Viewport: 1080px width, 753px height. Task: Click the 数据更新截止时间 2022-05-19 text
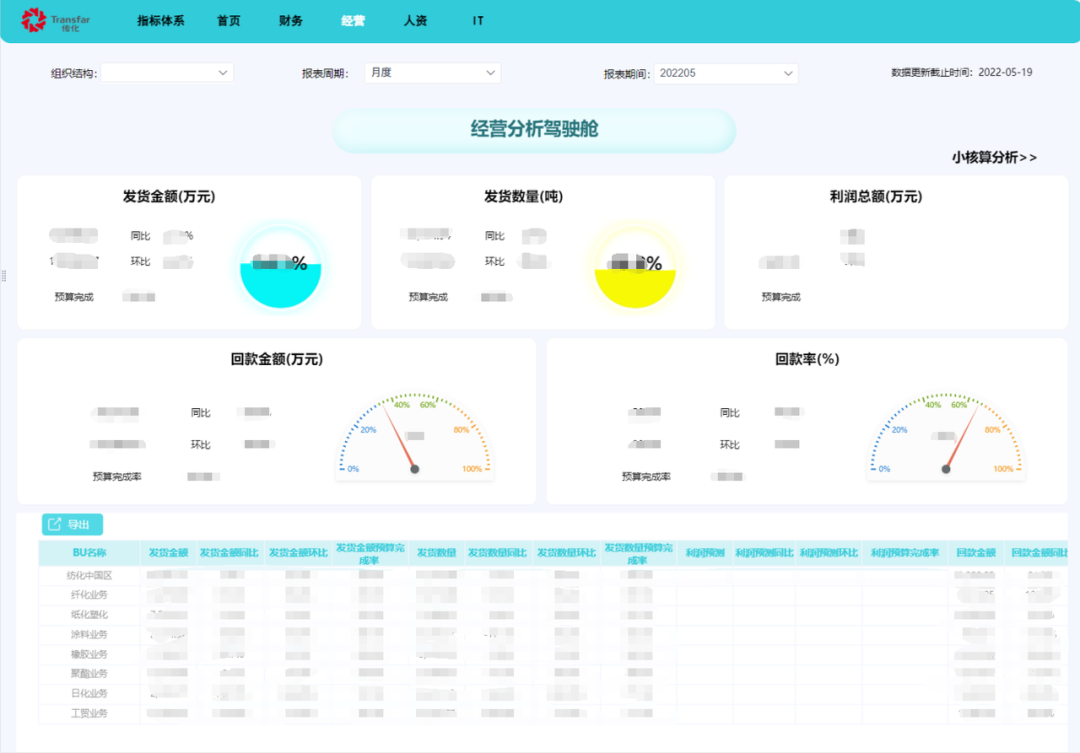coord(962,72)
